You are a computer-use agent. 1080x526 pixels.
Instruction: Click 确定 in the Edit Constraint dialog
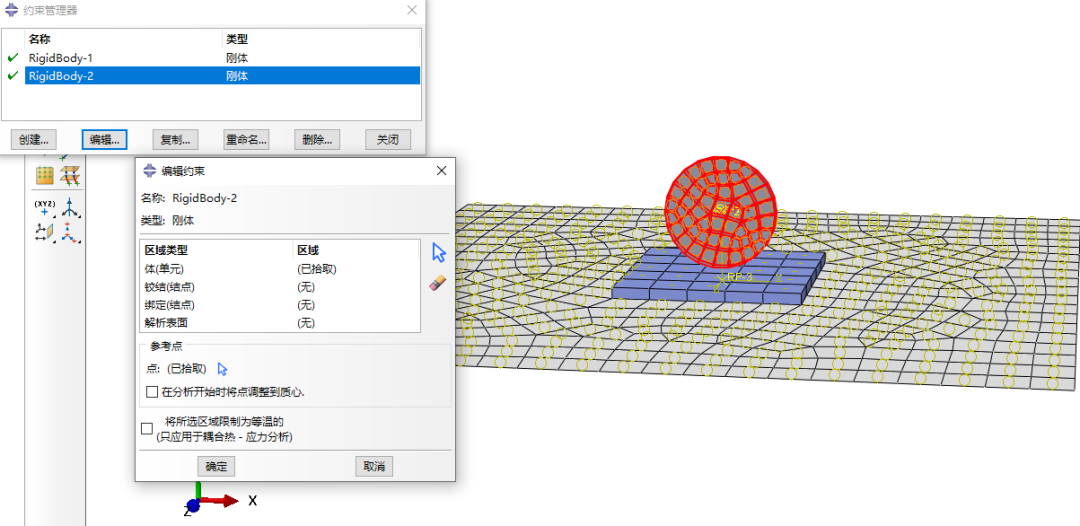216,466
